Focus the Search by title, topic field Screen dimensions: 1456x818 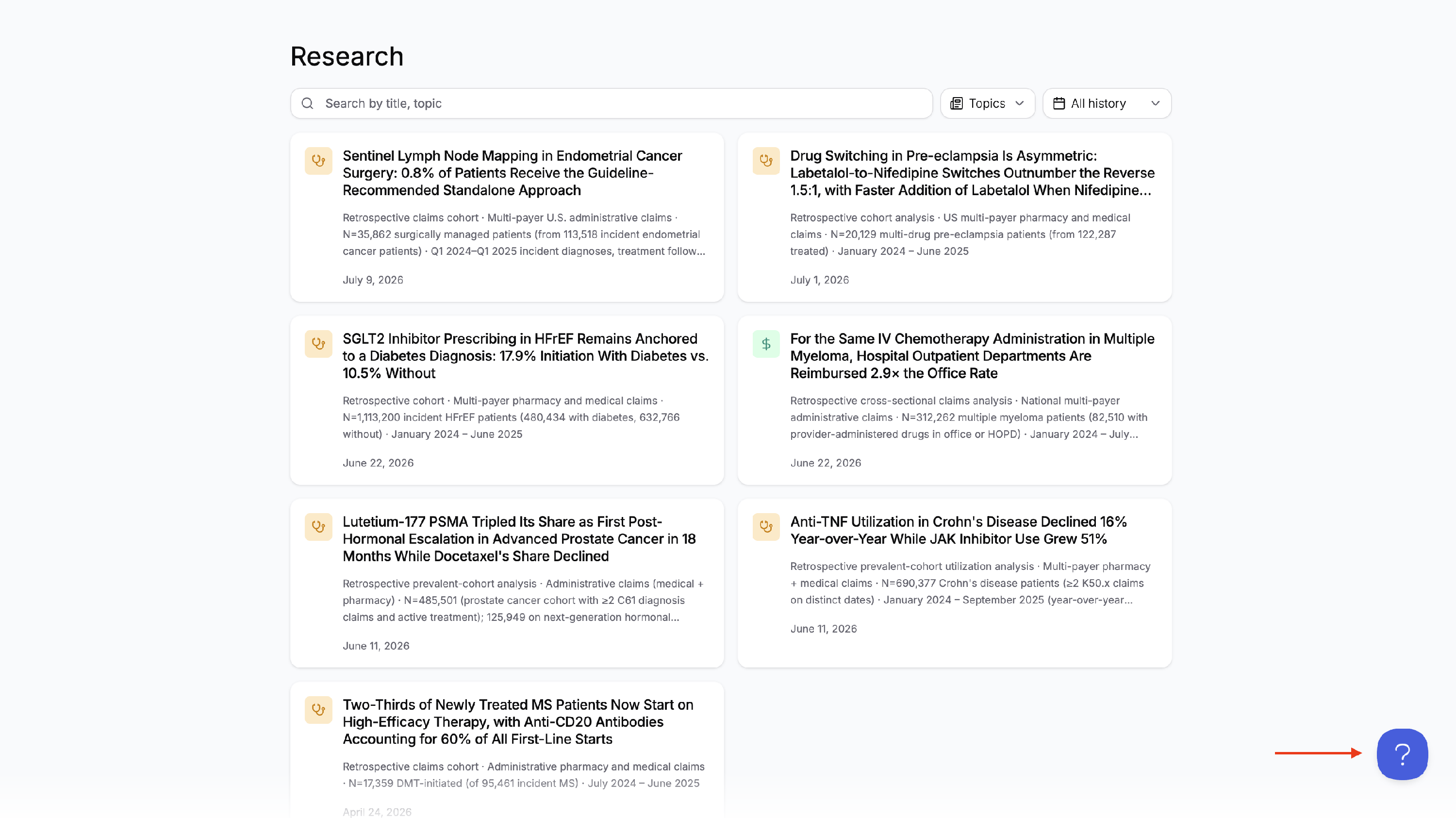pos(611,103)
